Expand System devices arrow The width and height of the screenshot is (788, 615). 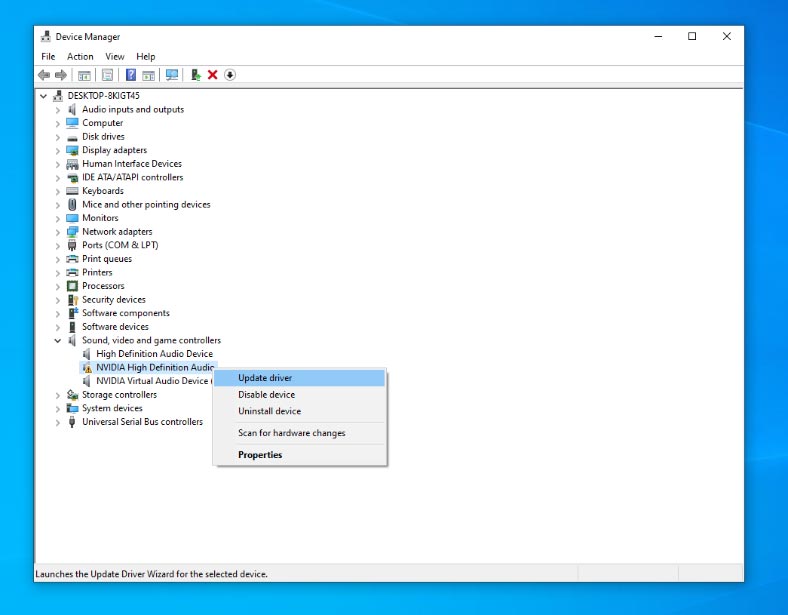click(x=58, y=409)
